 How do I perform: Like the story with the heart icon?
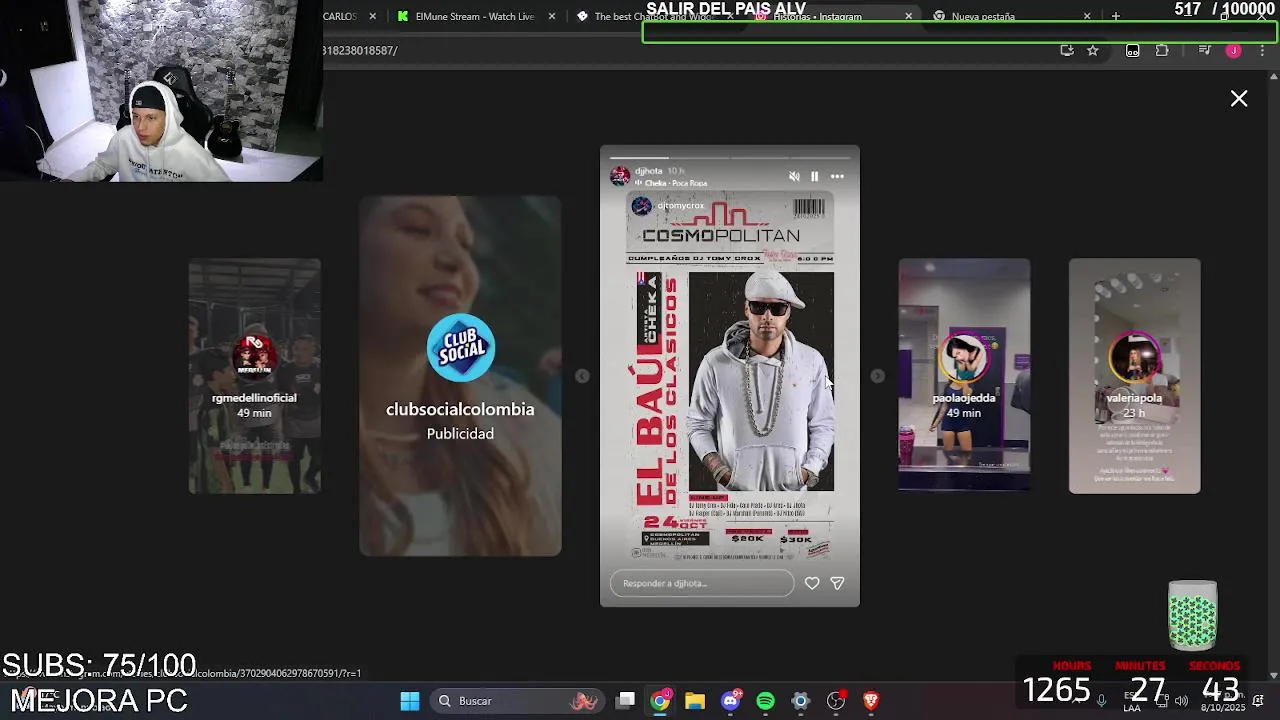[x=812, y=583]
